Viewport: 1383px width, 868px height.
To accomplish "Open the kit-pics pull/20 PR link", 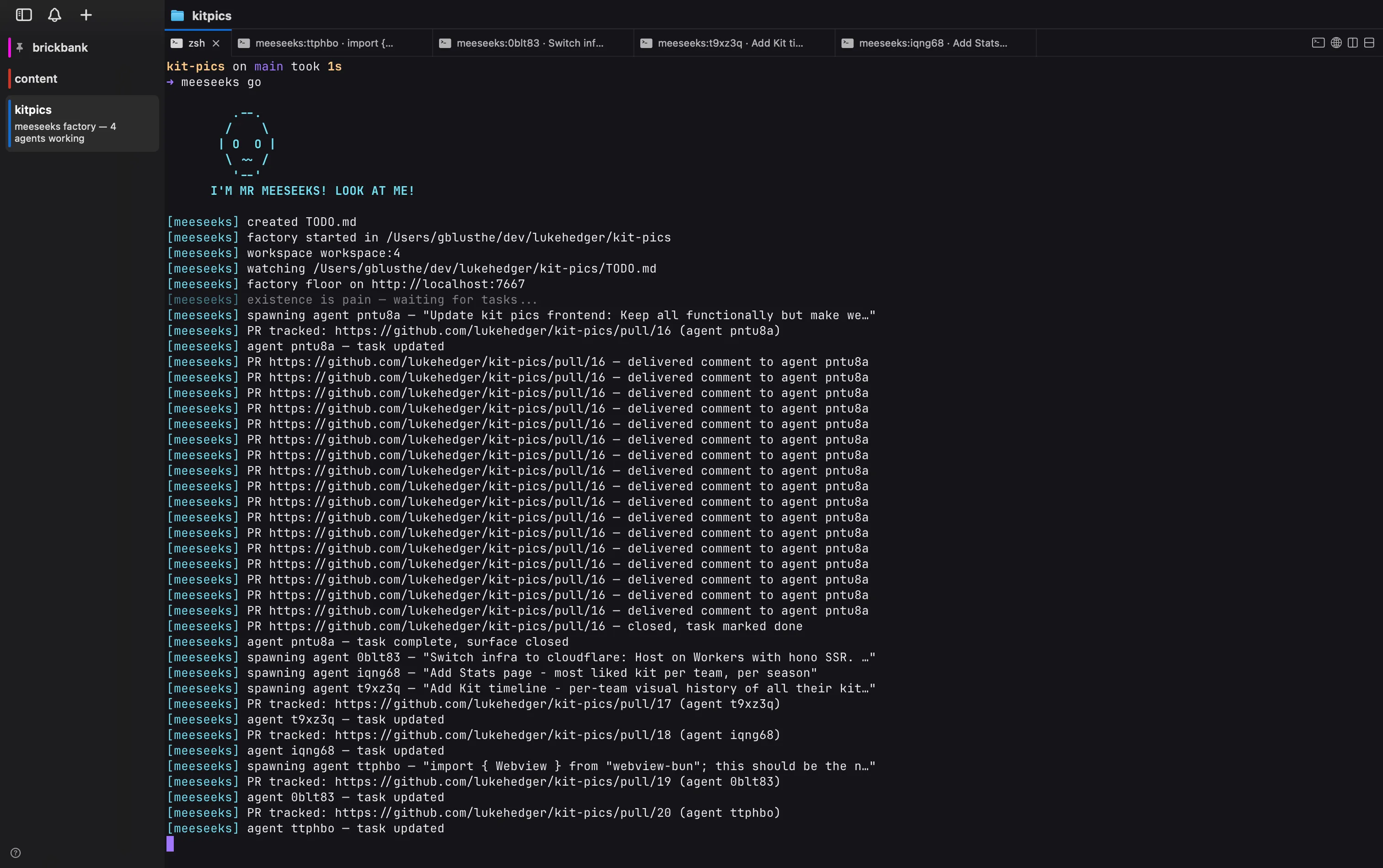I will click(503, 813).
